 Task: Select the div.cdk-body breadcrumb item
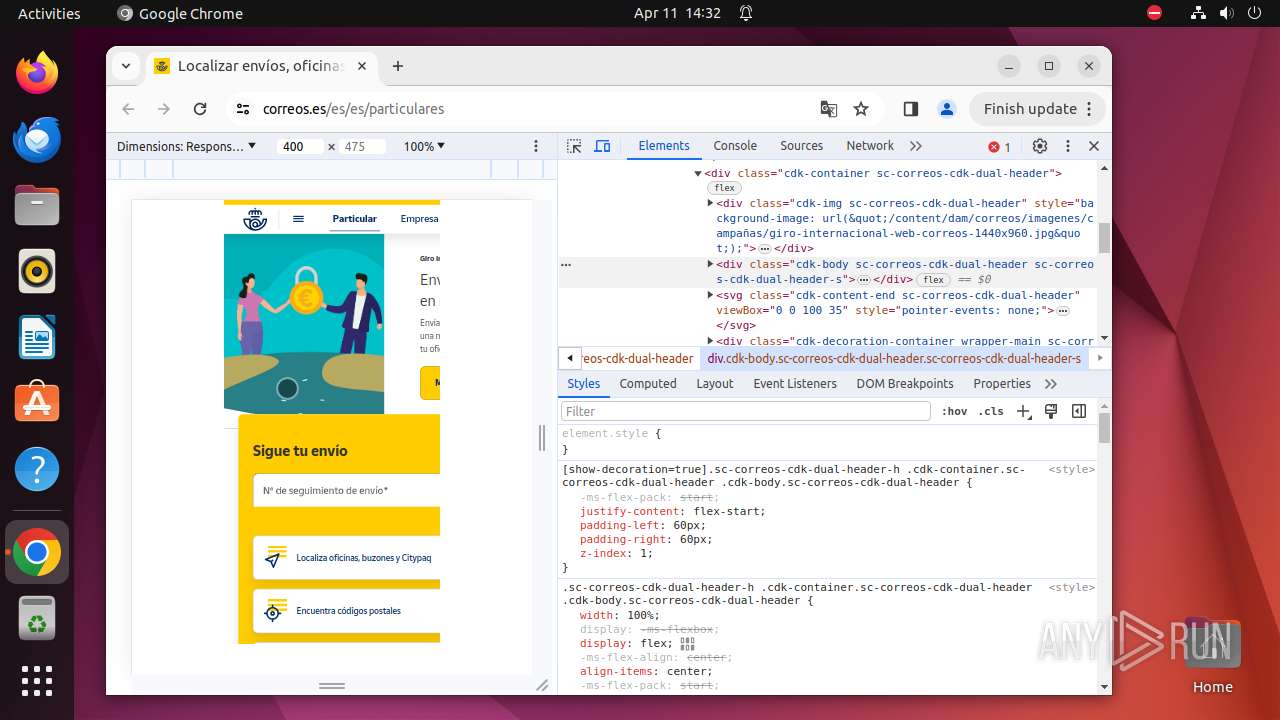[894, 358]
